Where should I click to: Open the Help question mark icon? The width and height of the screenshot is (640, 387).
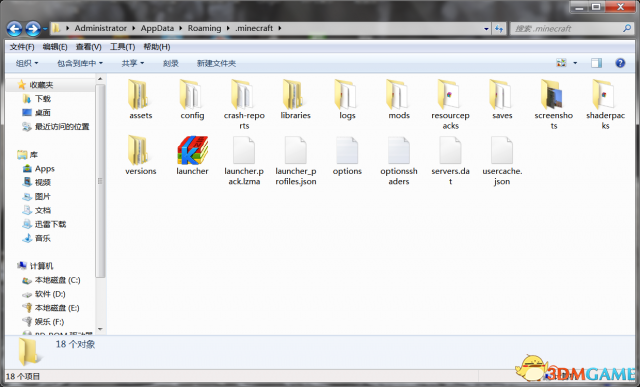pos(620,63)
